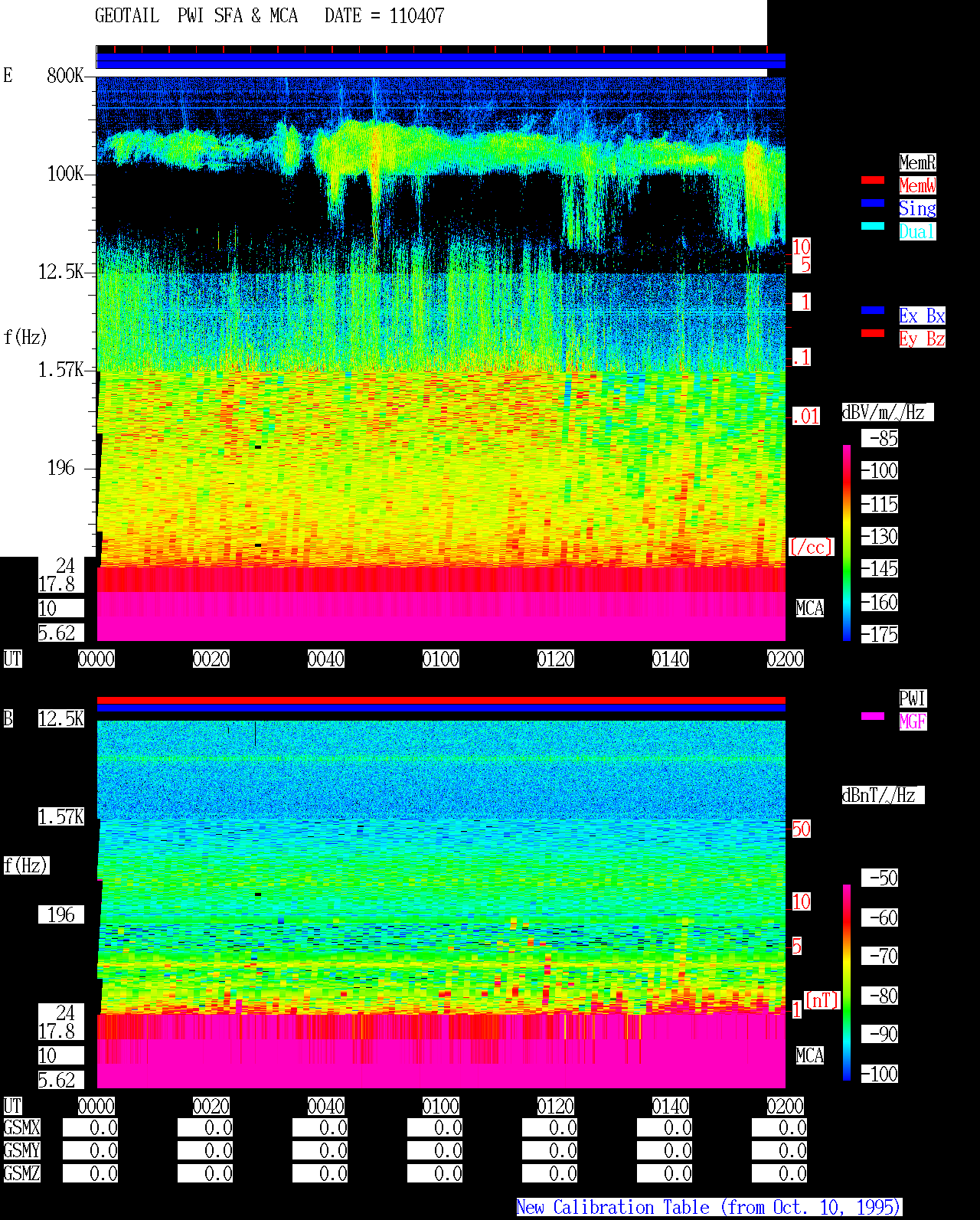Click the B panel UT 0200 time label
The height and width of the screenshot is (1220, 980).
tap(786, 1106)
